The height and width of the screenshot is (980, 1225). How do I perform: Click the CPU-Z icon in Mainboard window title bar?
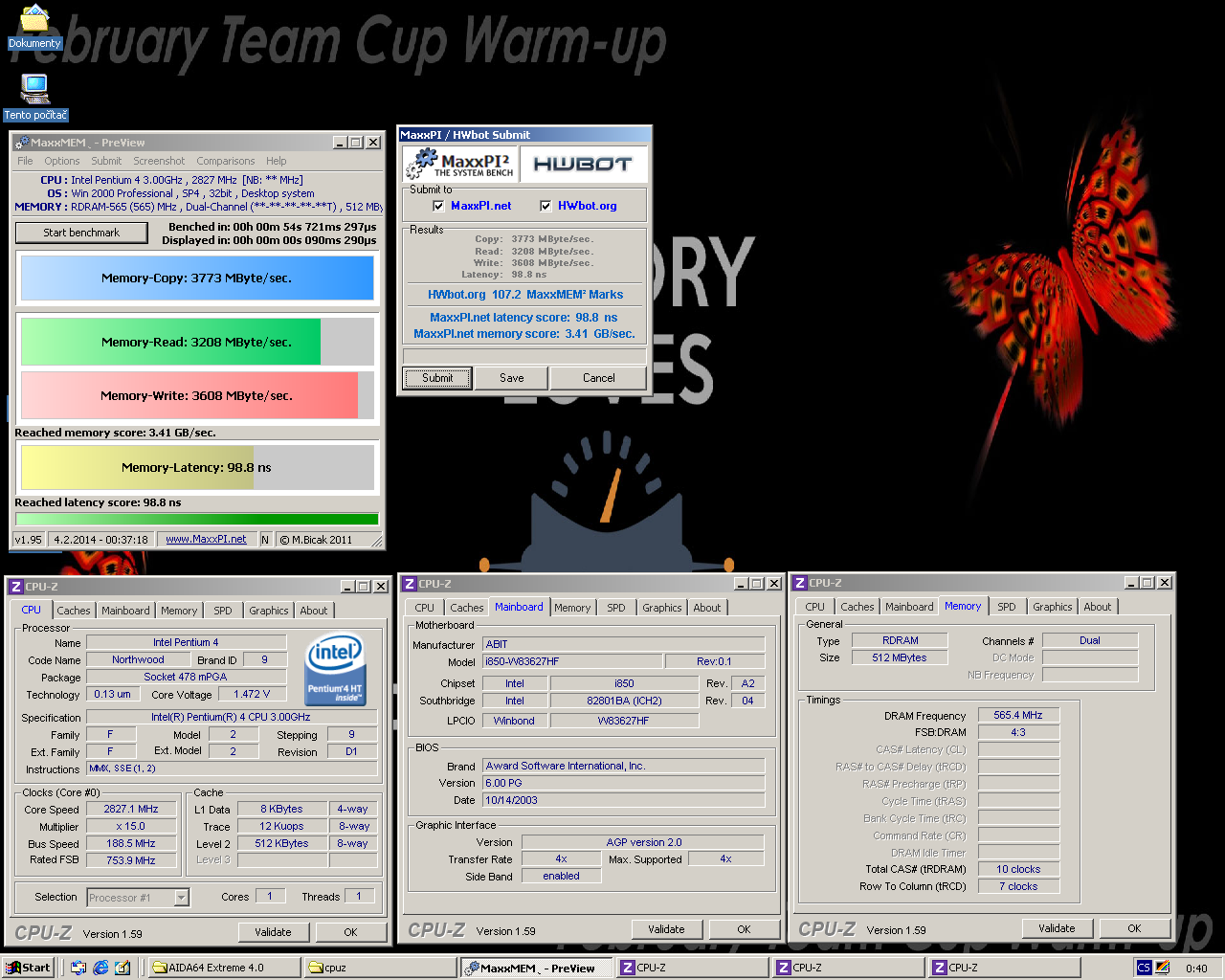(x=410, y=584)
